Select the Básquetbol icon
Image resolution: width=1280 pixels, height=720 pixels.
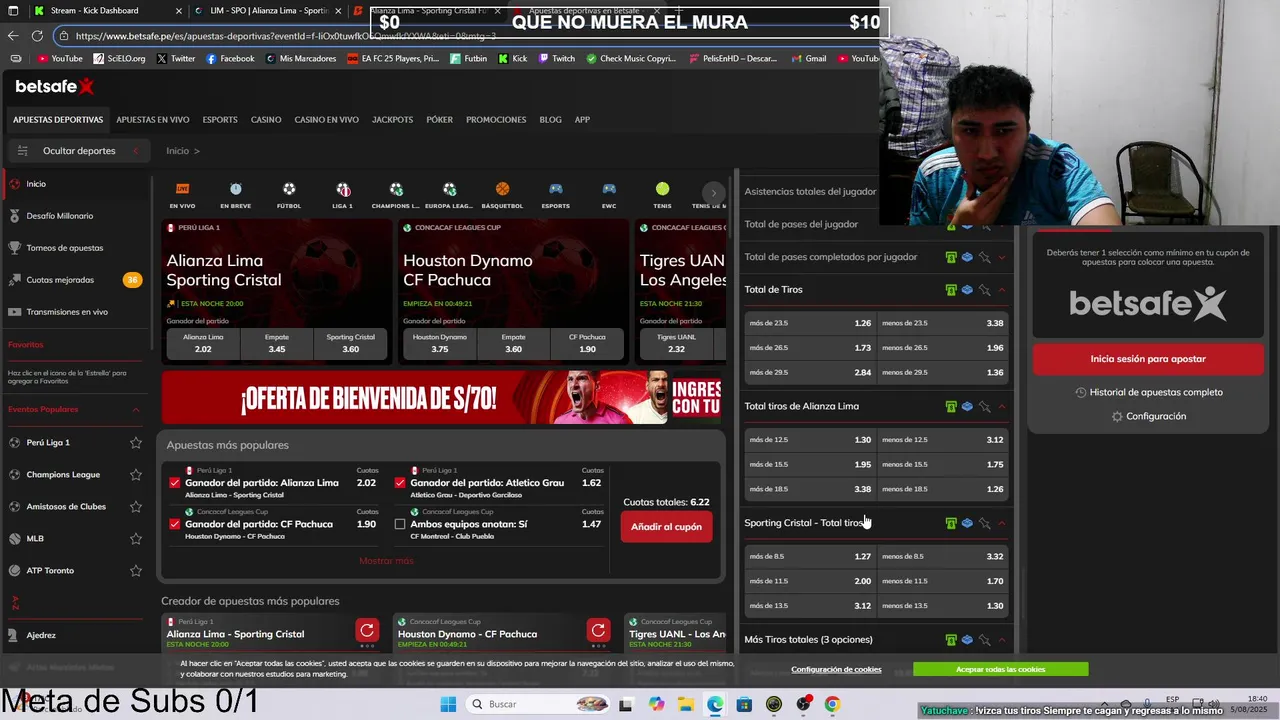(x=502, y=189)
